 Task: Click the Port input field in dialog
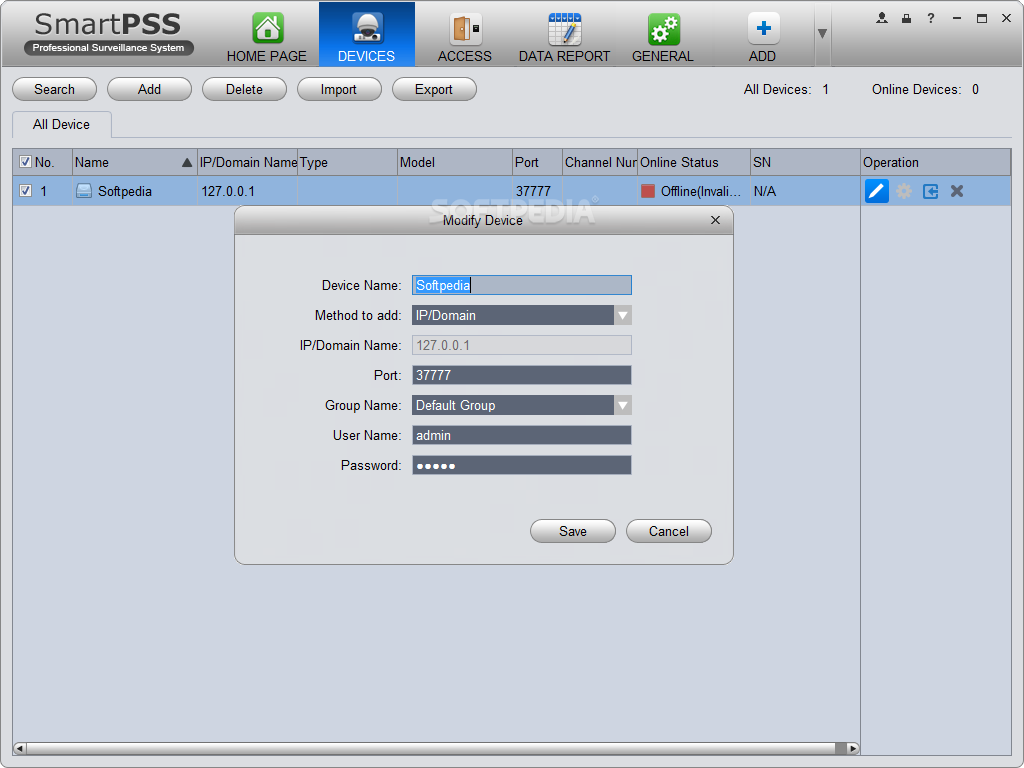click(x=521, y=376)
